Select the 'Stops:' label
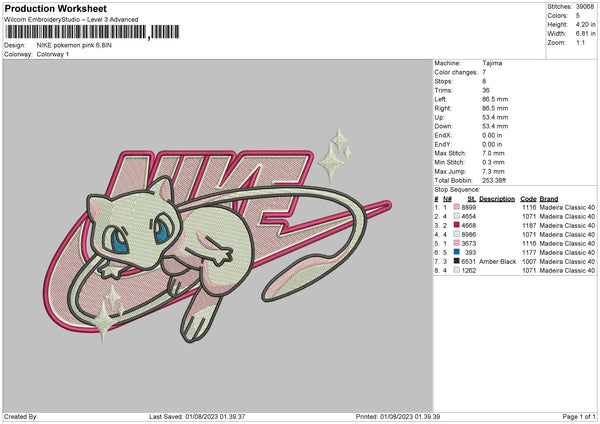The height and width of the screenshot is (424, 600). 443,81
